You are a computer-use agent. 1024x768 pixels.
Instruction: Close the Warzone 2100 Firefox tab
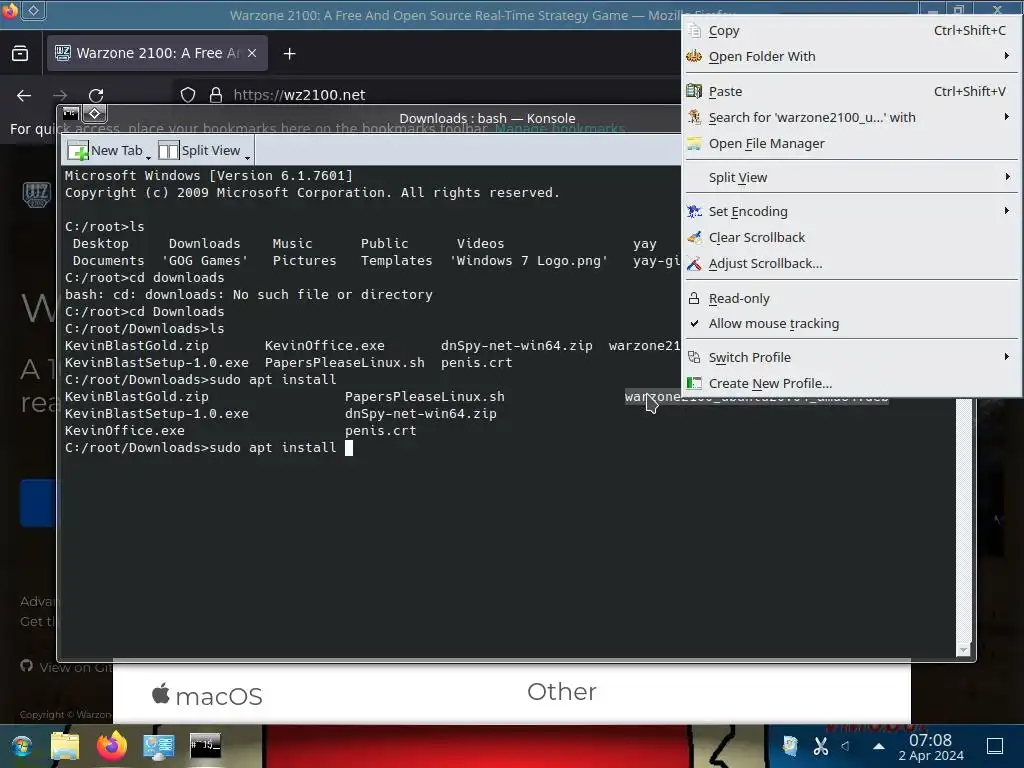pos(252,54)
